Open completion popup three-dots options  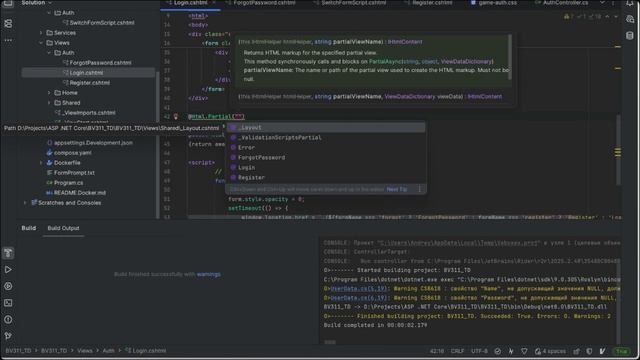pyautogui.click(x=419, y=189)
